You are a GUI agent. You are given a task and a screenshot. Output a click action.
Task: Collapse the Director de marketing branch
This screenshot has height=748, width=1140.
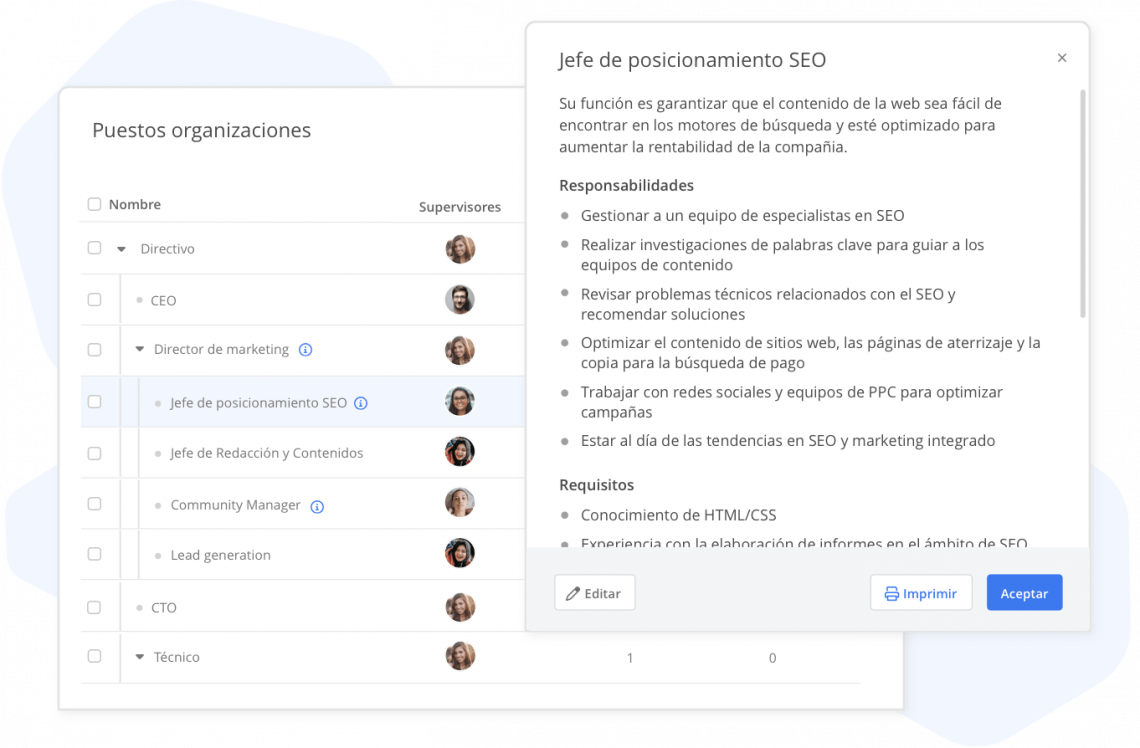tap(140, 350)
